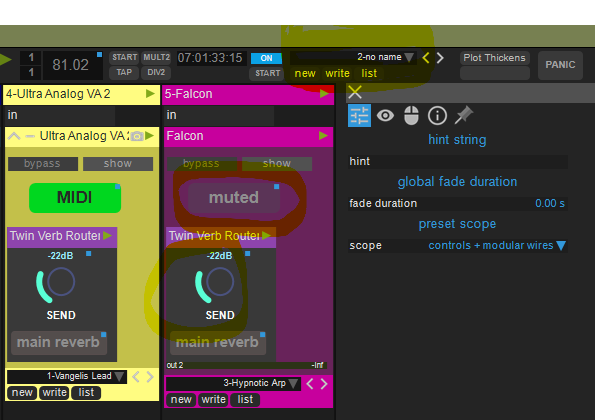
Task: Click write in the Ultra Analog rack preset section
Action: tap(54, 393)
